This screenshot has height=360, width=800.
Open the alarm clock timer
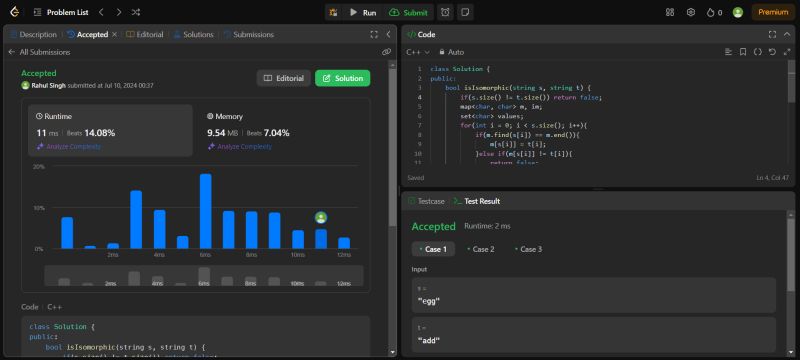(x=445, y=12)
